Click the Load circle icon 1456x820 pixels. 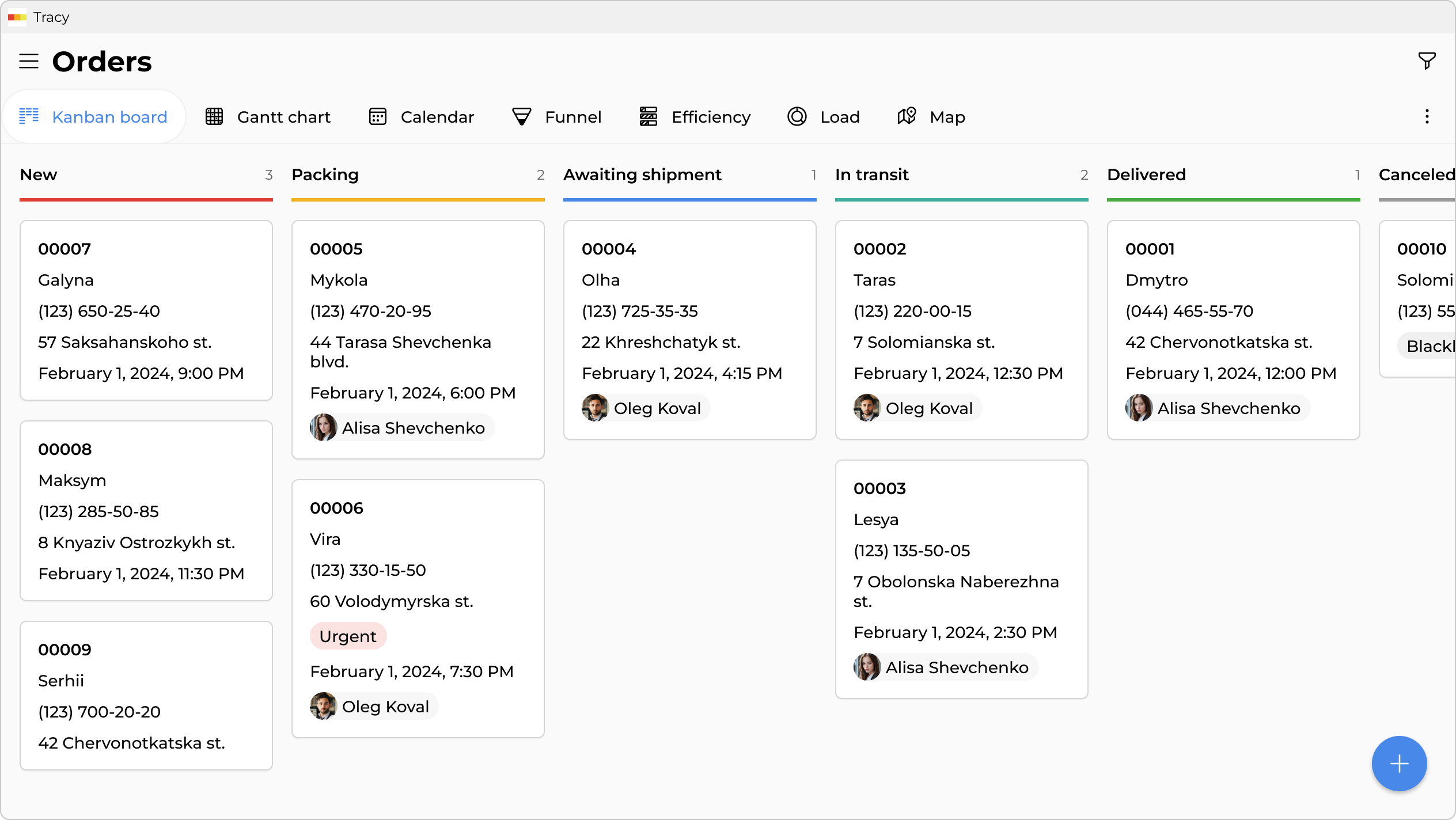797,117
